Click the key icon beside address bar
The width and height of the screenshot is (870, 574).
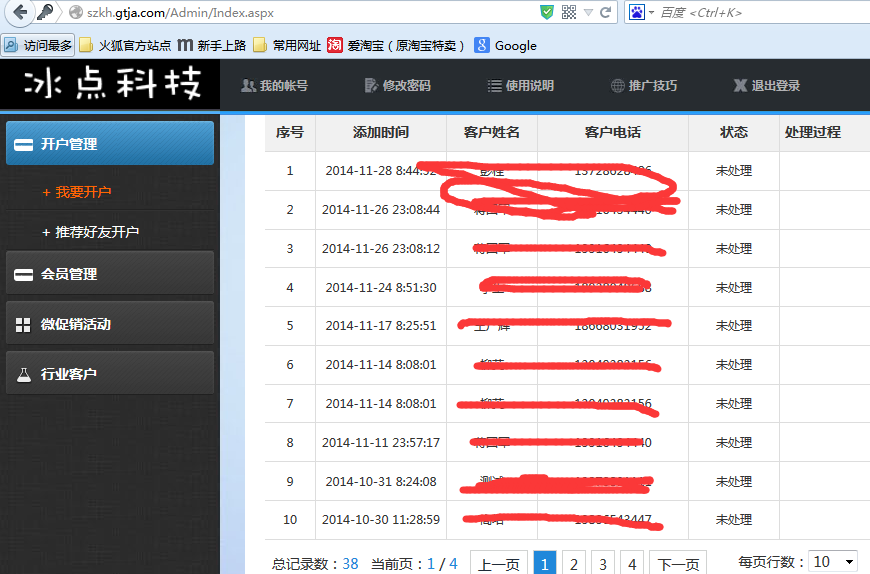pyautogui.click(x=45, y=12)
